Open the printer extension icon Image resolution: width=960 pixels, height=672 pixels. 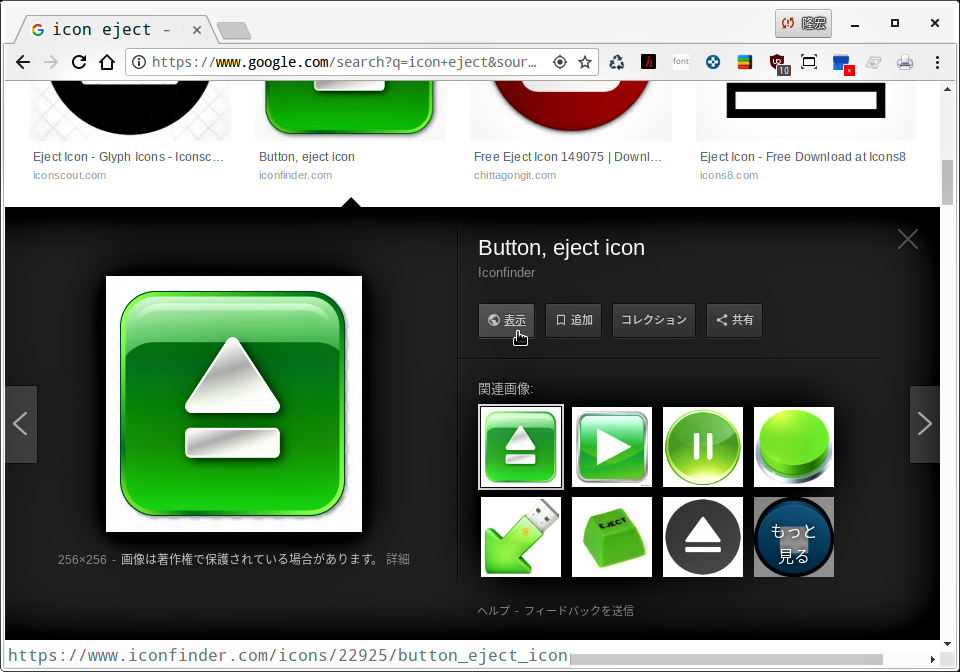pos(905,62)
